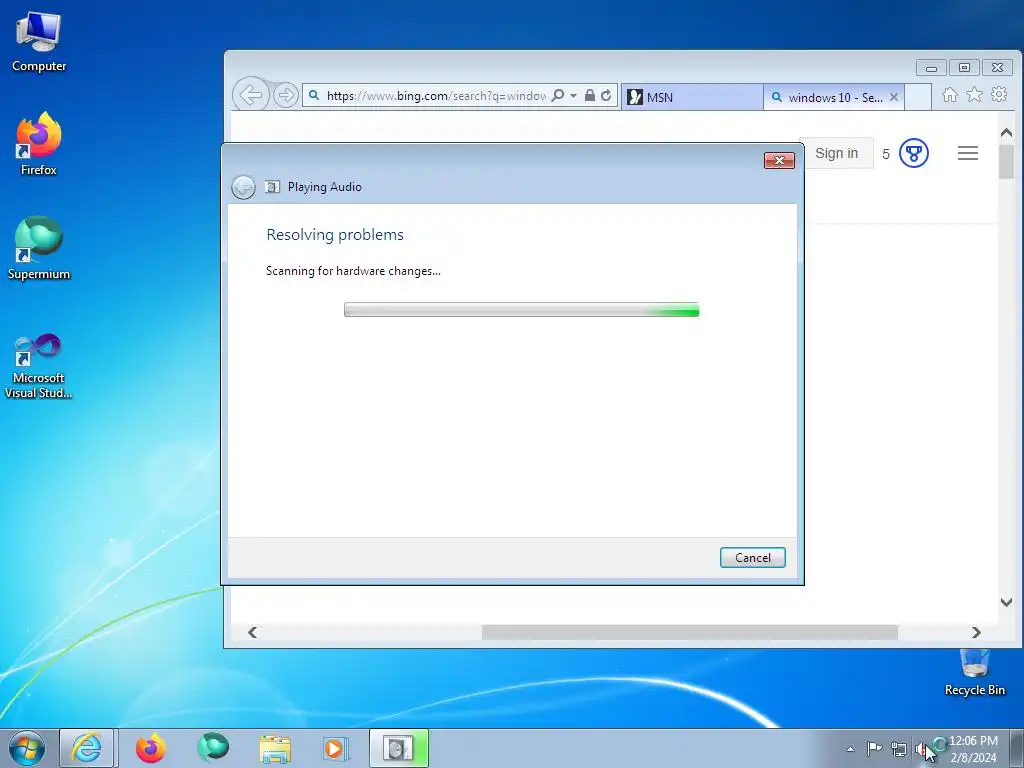This screenshot has width=1024, height=768.
Task: Open Internet Explorer favorites star
Action: pyautogui.click(x=974, y=95)
